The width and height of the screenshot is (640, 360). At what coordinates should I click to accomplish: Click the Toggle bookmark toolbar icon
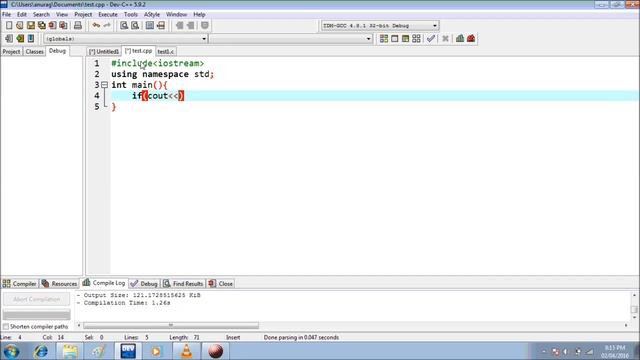(204, 25)
